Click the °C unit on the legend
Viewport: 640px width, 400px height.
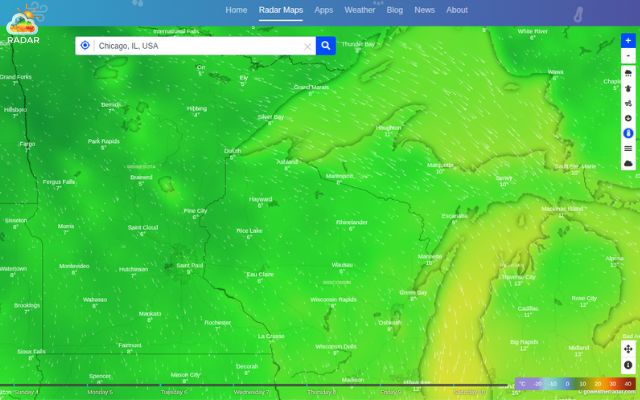coord(523,384)
